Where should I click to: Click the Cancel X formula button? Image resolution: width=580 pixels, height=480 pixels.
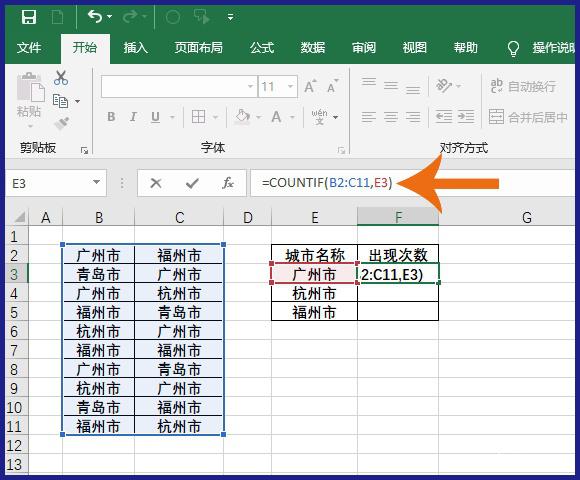[x=156, y=183]
